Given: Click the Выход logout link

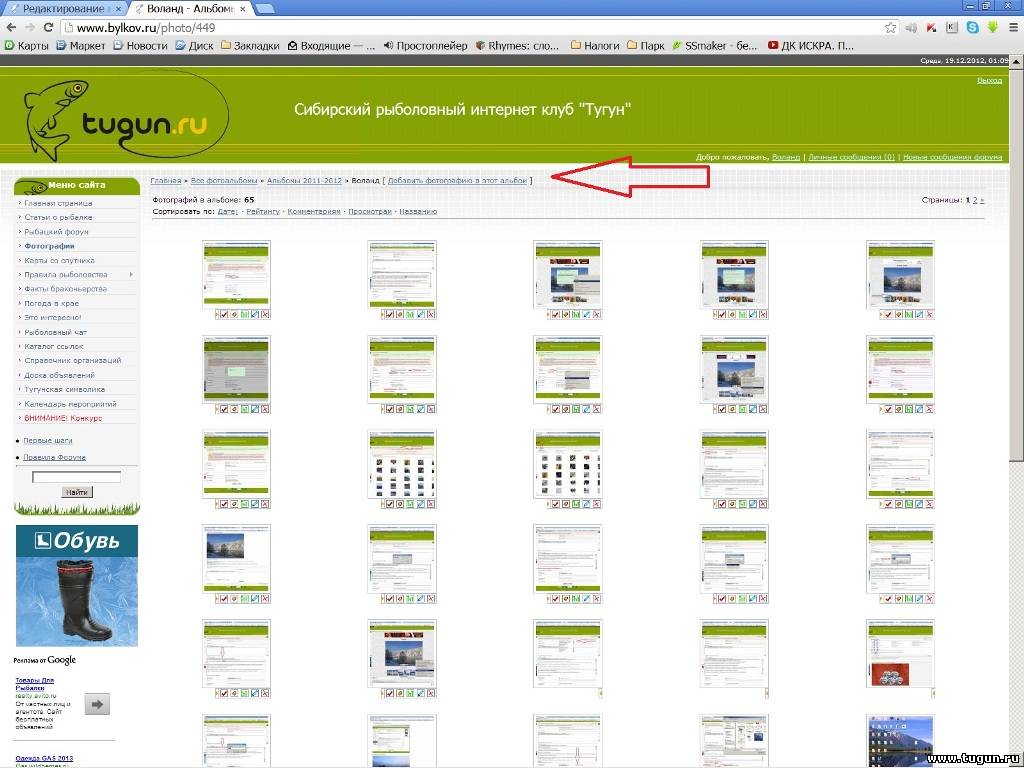Looking at the screenshot, I should coord(989,80).
